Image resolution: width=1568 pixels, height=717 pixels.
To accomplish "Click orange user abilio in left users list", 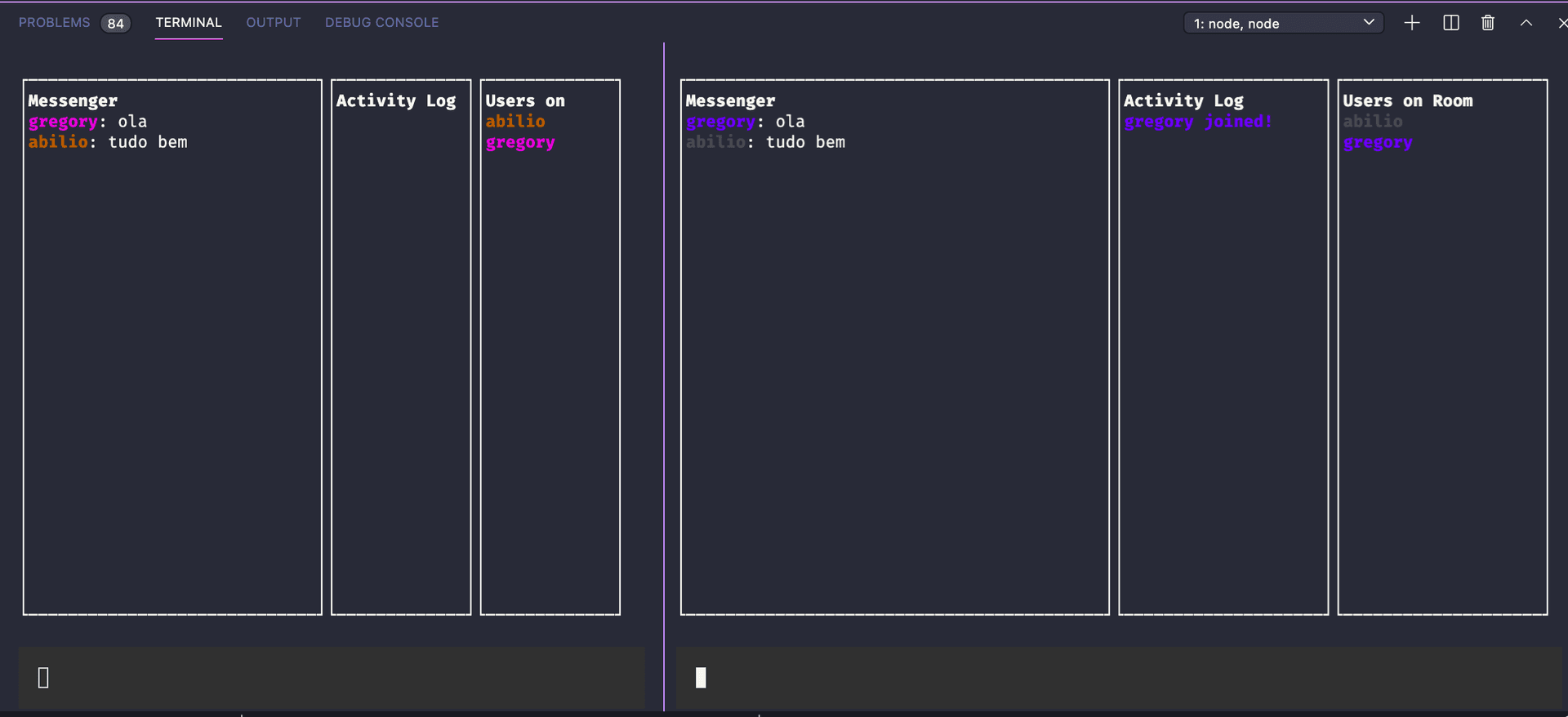I will pyautogui.click(x=515, y=122).
